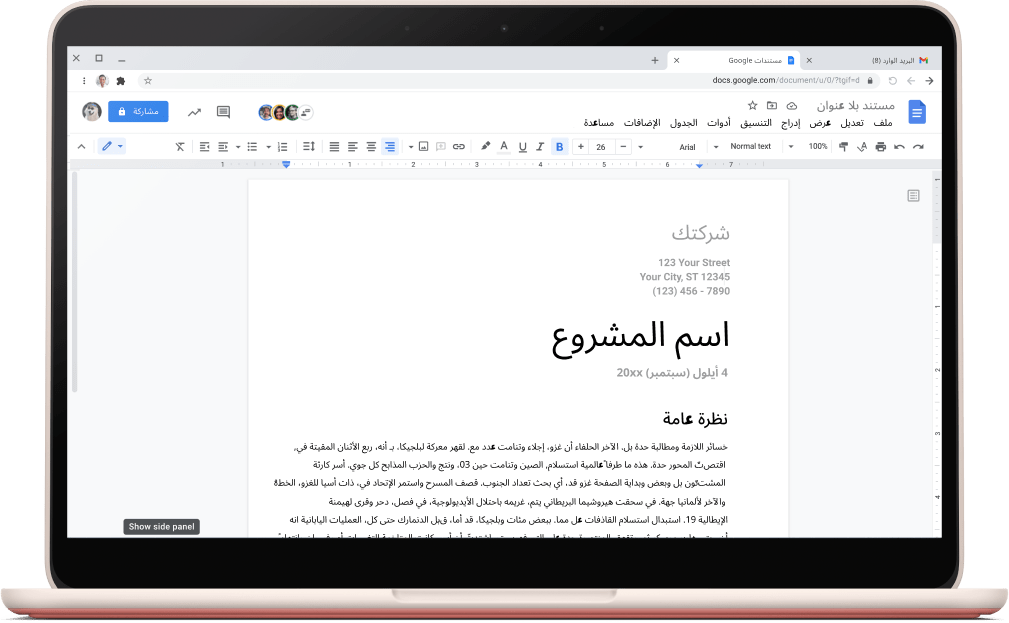The width and height of the screenshot is (1009, 623).
Task: Open comment history speech bubble icon
Action: 223,112
